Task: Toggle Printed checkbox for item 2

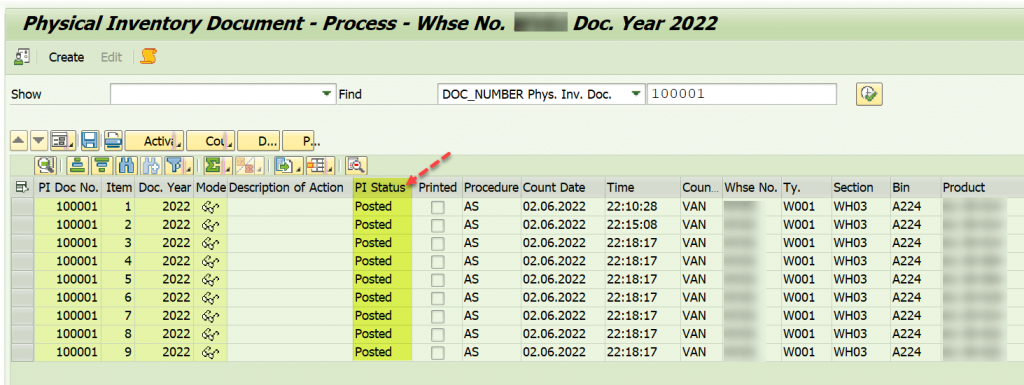Action: pos(438,225)
